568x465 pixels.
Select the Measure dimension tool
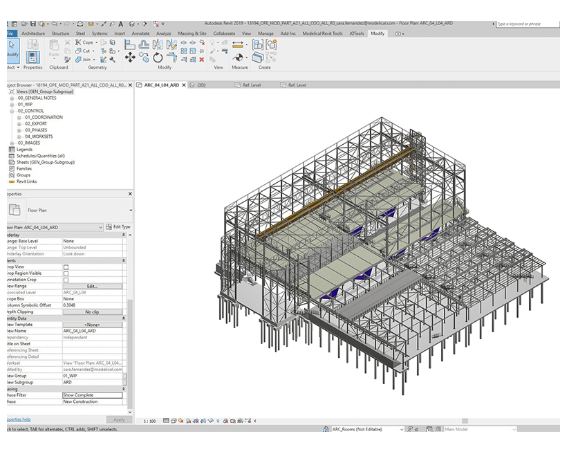(x=238, y=45)
